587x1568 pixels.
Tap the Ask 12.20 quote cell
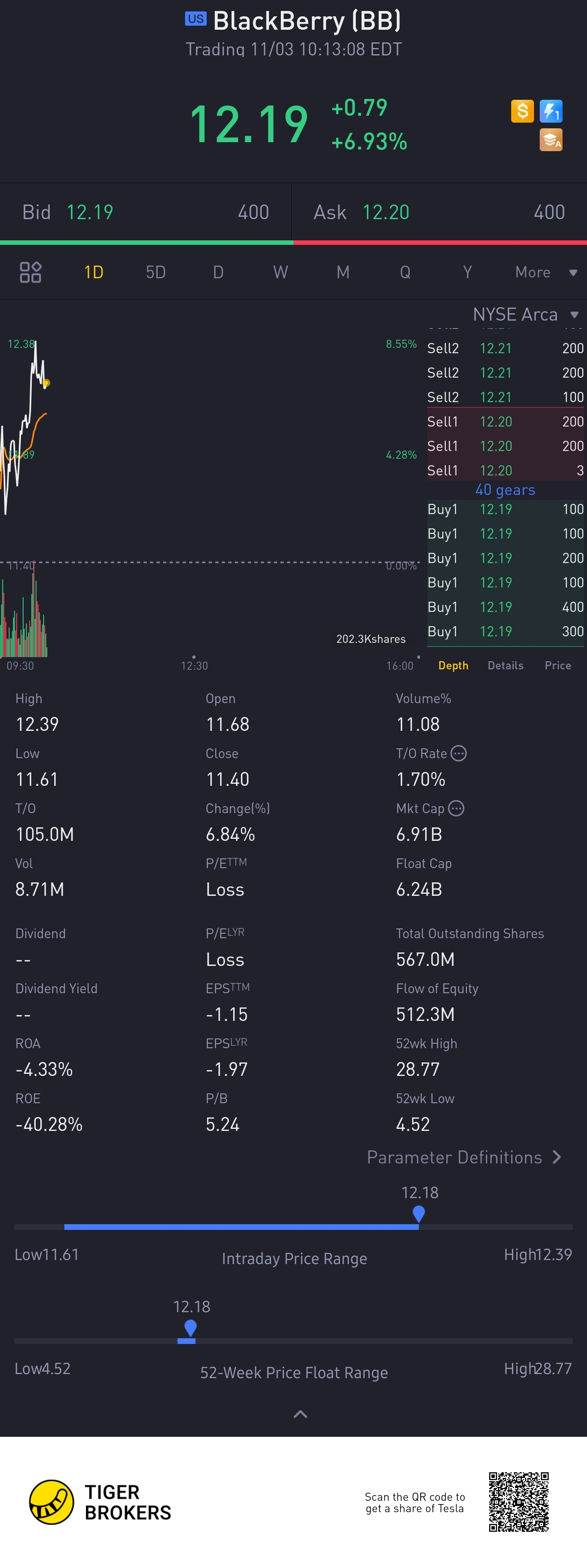[x=440, y=212]
